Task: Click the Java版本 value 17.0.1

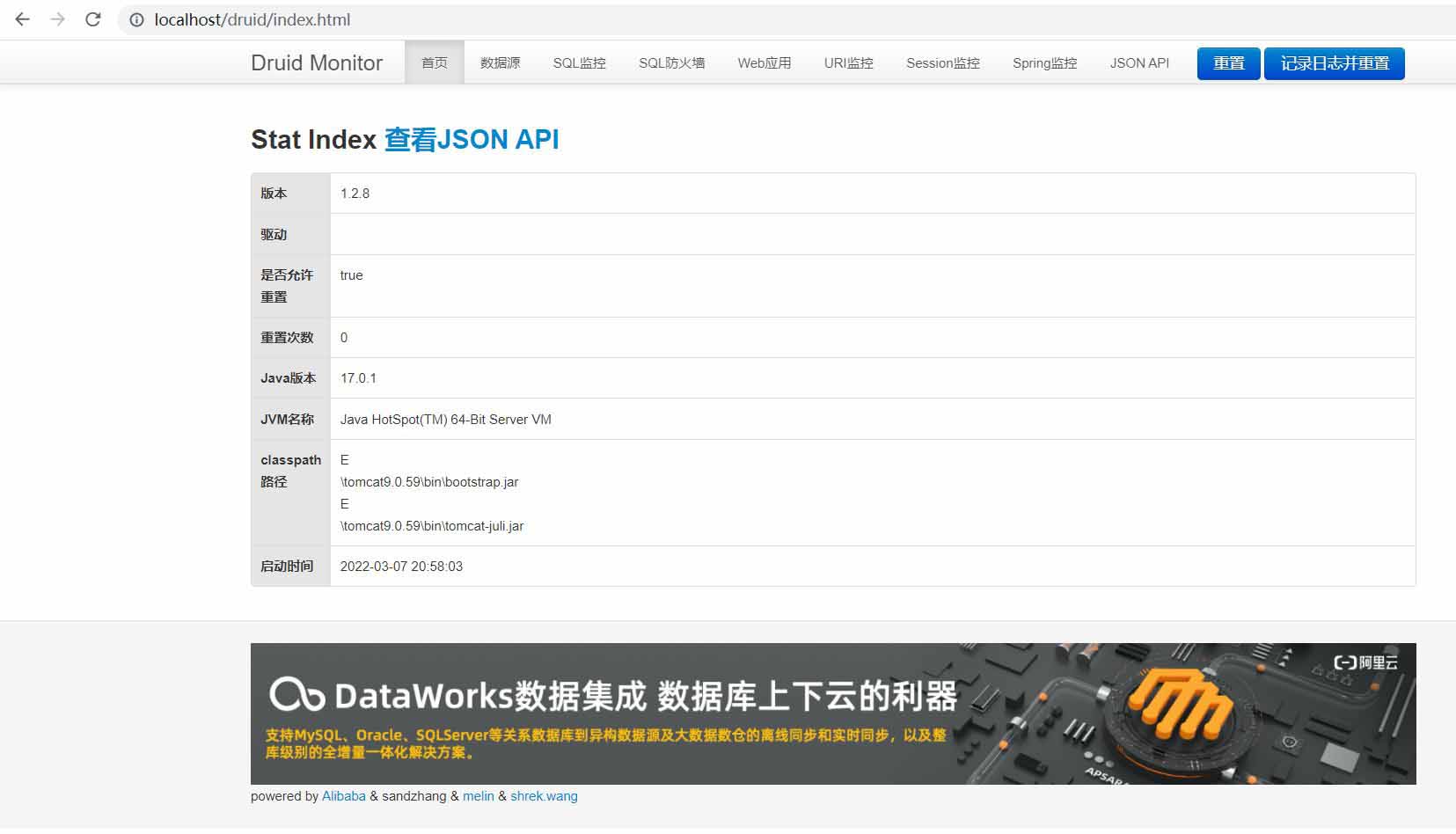Action: pyautogui.click(x=358, y=378)
